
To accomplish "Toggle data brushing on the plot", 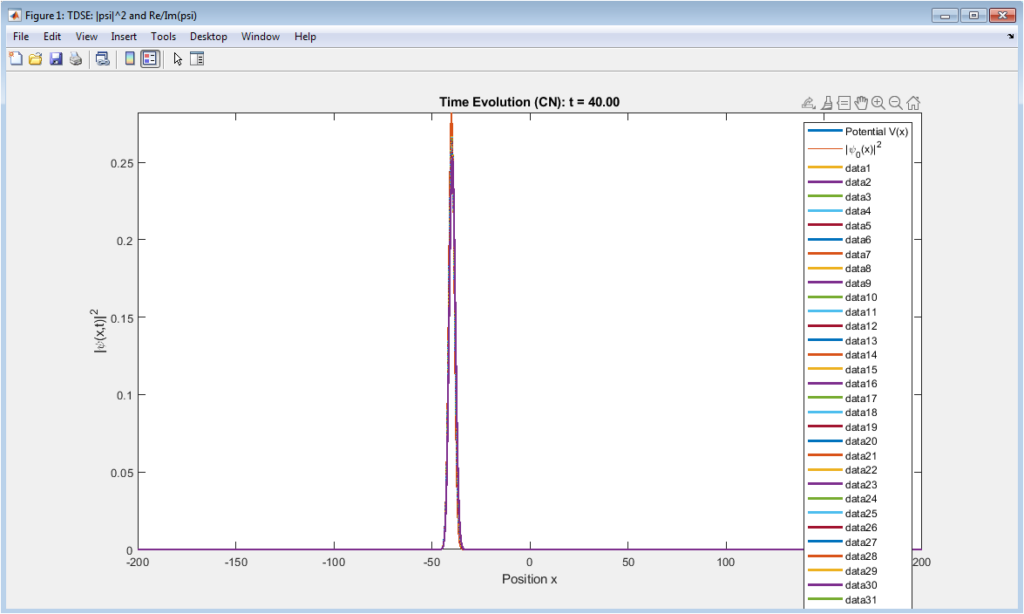I will pyautogui.click(x=826, y=101).
